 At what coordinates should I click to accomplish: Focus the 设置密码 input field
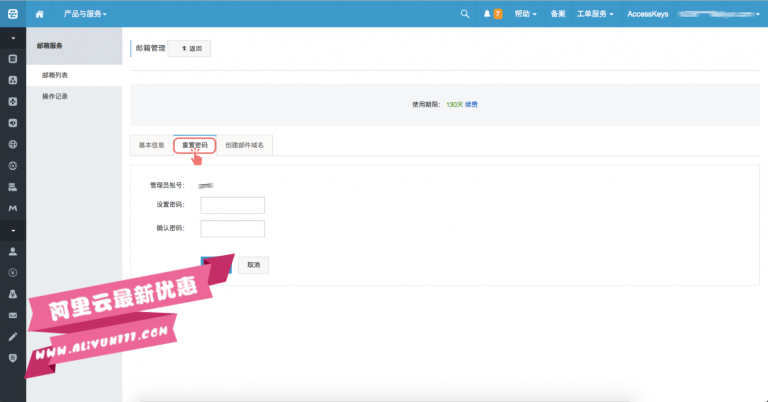(x=233, y=205)
